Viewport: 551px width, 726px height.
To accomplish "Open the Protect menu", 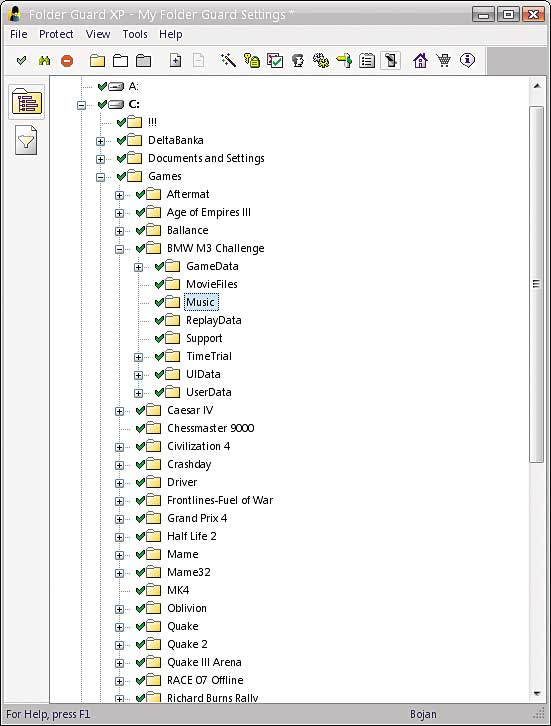I will pyautogui.click(x=56, y=34).
